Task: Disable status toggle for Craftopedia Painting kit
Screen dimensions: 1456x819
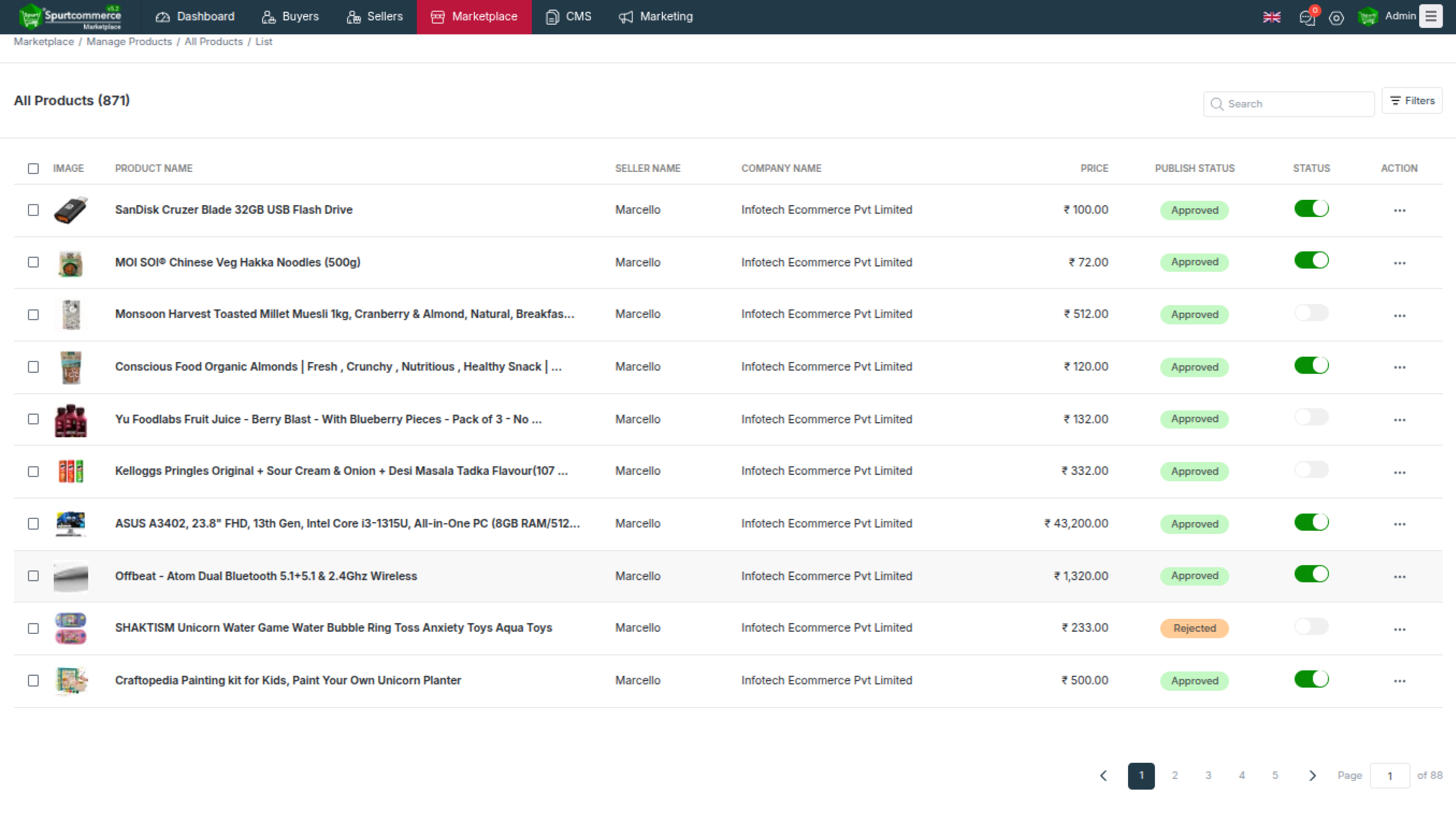Action: [x=1311, y=679]
